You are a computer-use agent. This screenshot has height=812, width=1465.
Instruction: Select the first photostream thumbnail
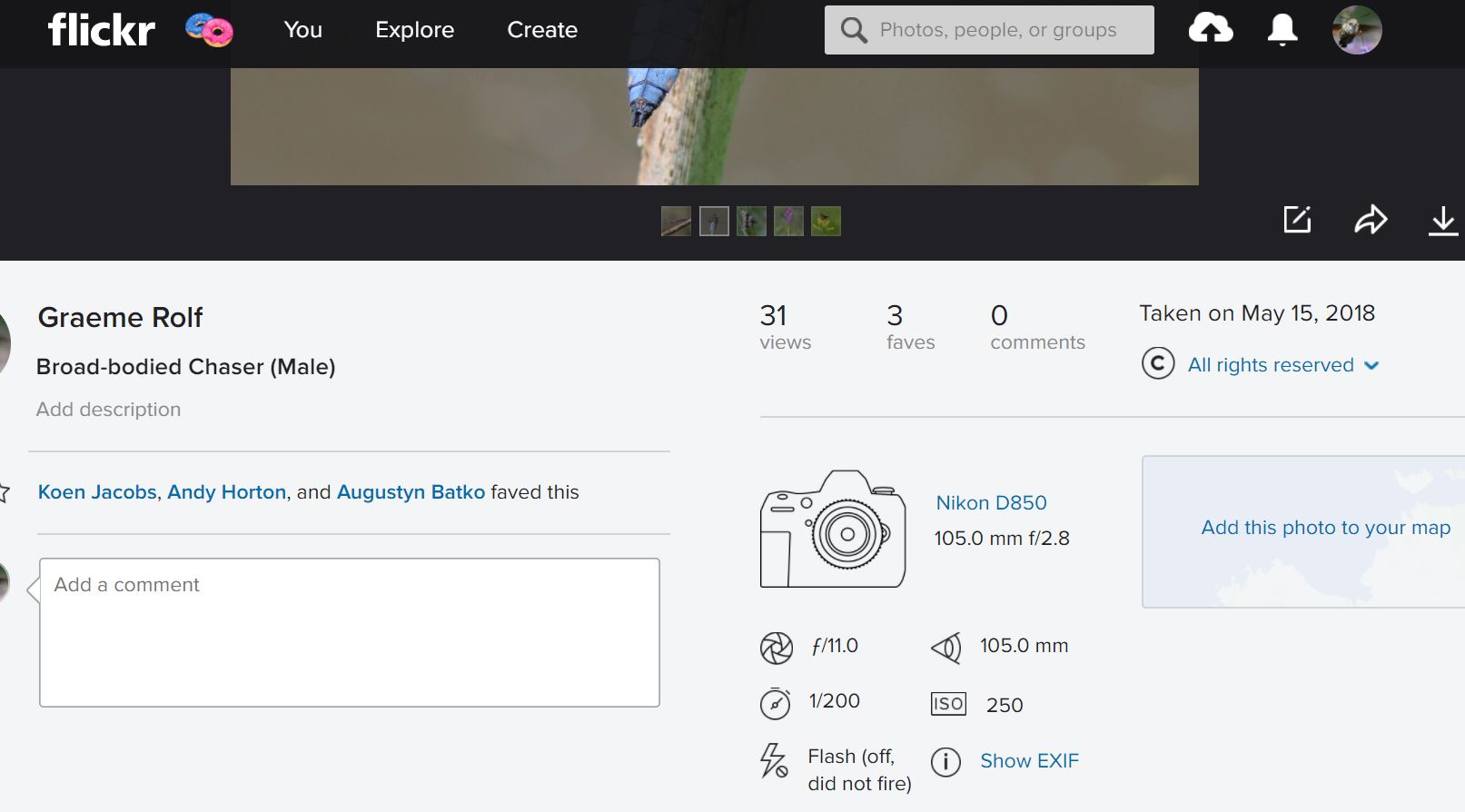676,221
